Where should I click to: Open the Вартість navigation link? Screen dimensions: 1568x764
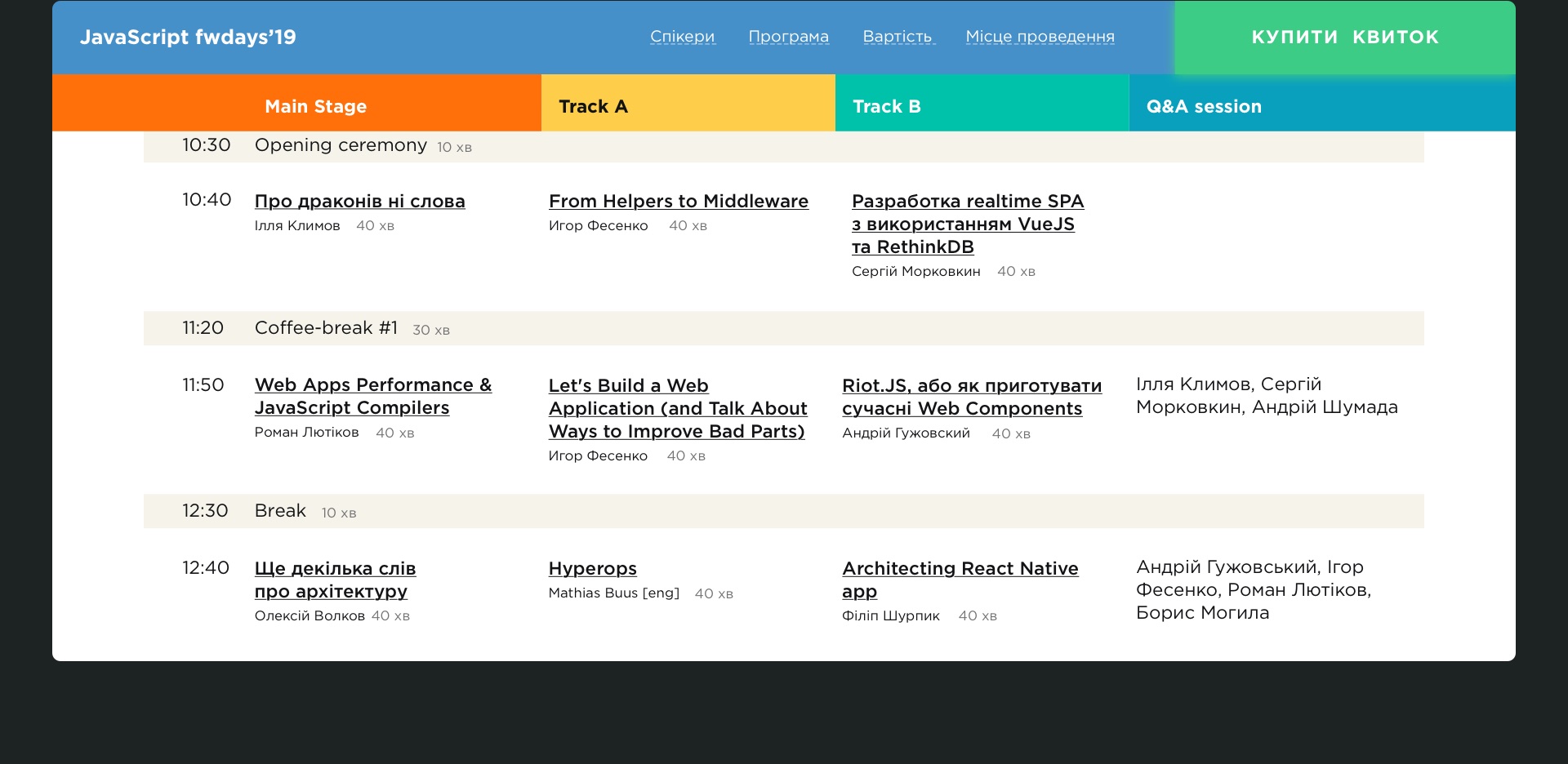point(898,37)
